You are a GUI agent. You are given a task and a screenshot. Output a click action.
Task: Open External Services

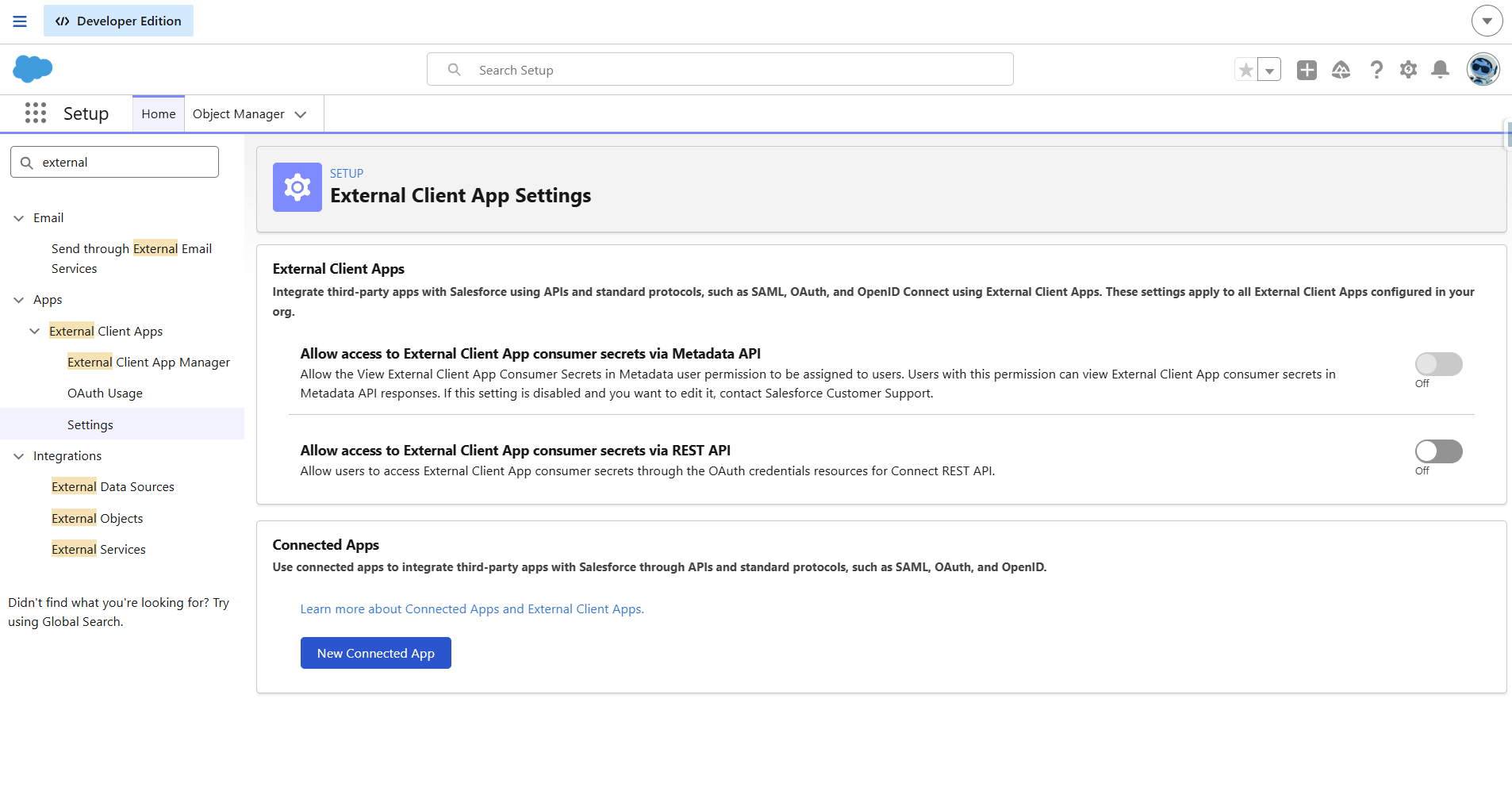click(x=98, y=550)
